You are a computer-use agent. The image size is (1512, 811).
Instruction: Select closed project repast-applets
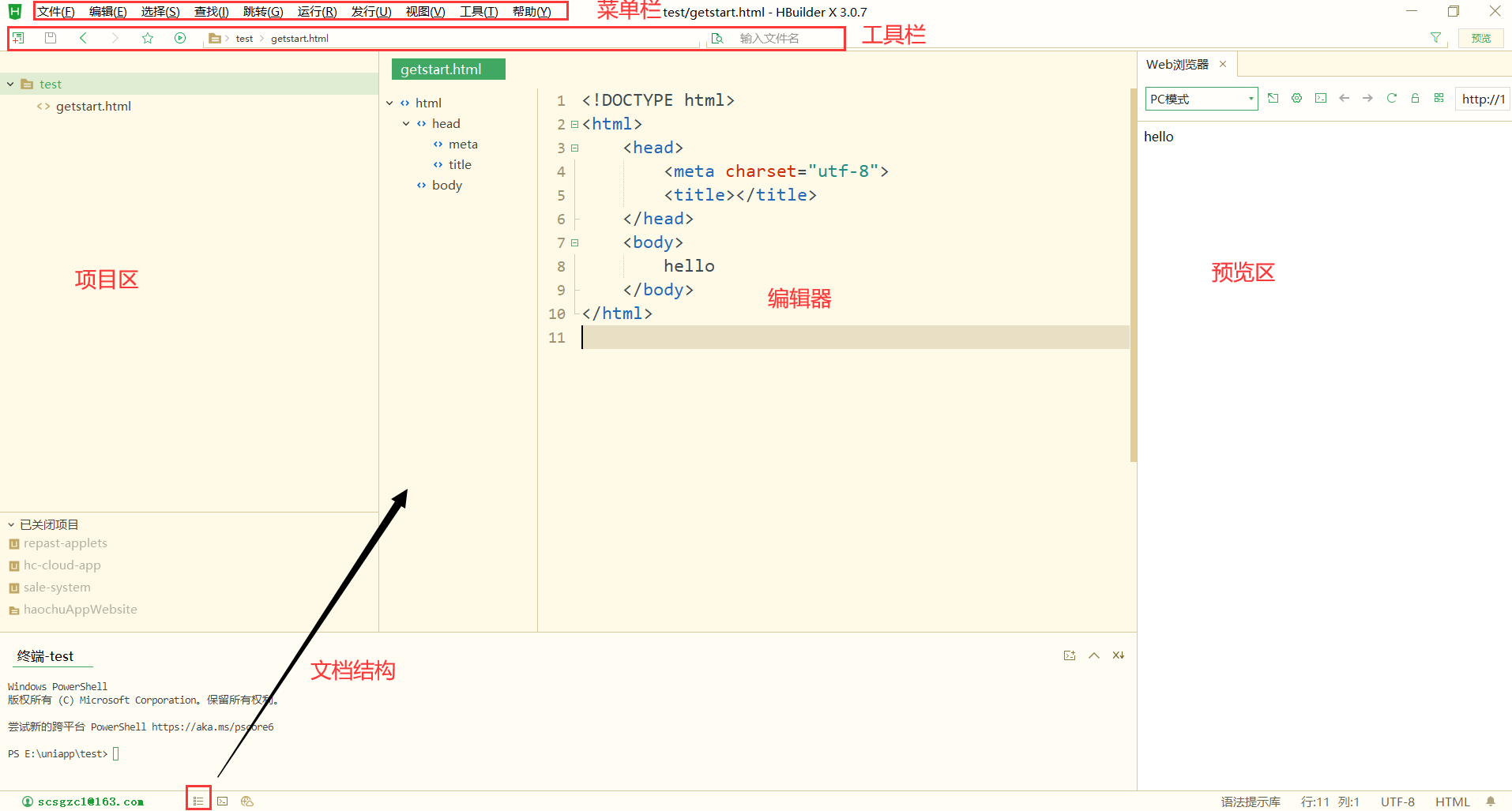click(x=66, y=543)
